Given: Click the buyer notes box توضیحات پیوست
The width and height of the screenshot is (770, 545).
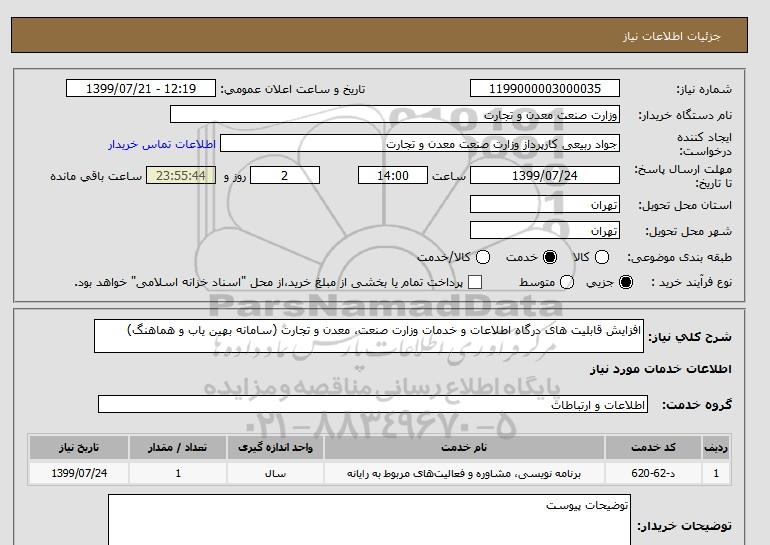Looking at the screenshot, I should pyautogui.click(x=369, y=520).
